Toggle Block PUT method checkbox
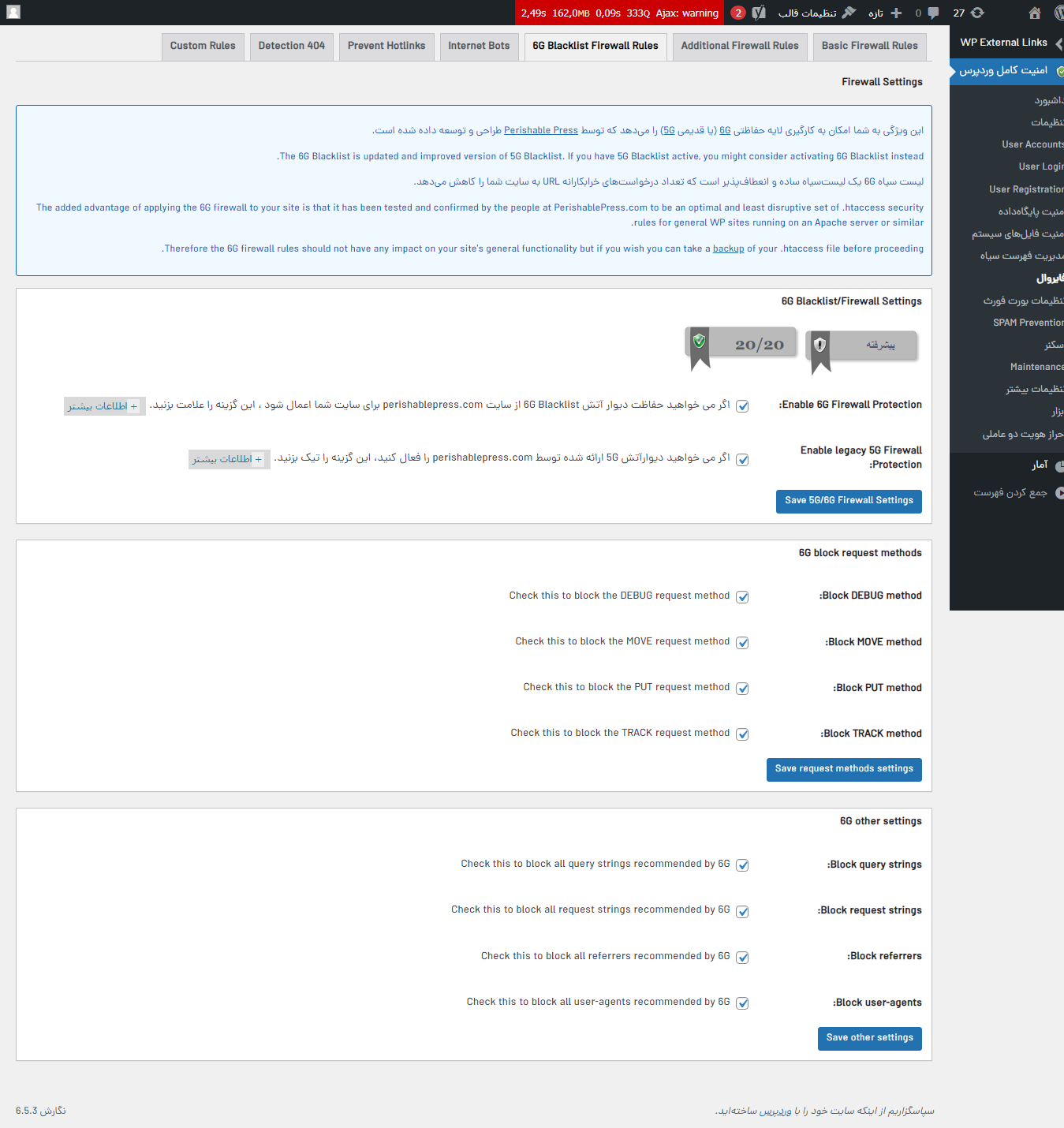The height and width of the screenshot is (1128, 1064). pos(742,689)
